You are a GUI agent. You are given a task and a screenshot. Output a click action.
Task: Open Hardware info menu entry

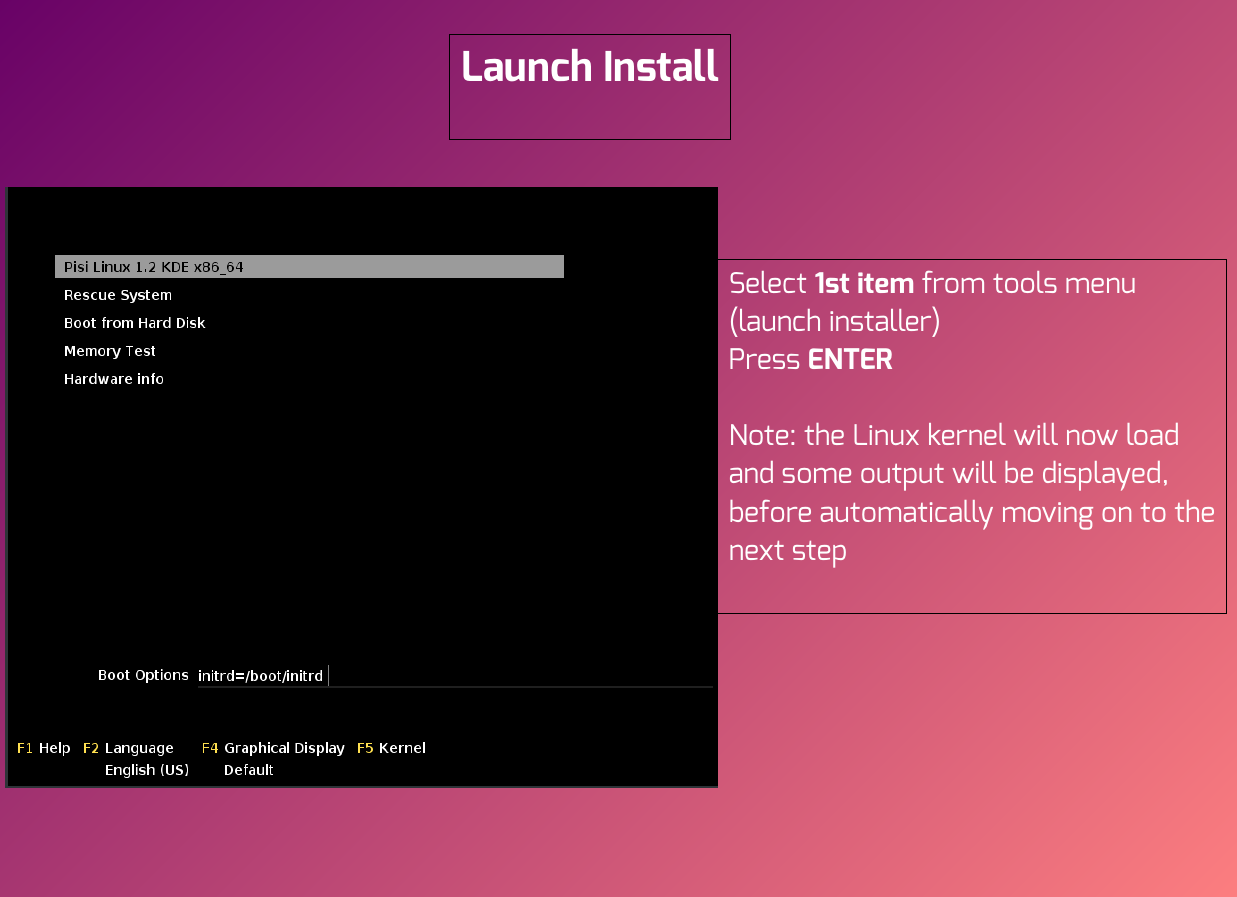pos(114,379)
